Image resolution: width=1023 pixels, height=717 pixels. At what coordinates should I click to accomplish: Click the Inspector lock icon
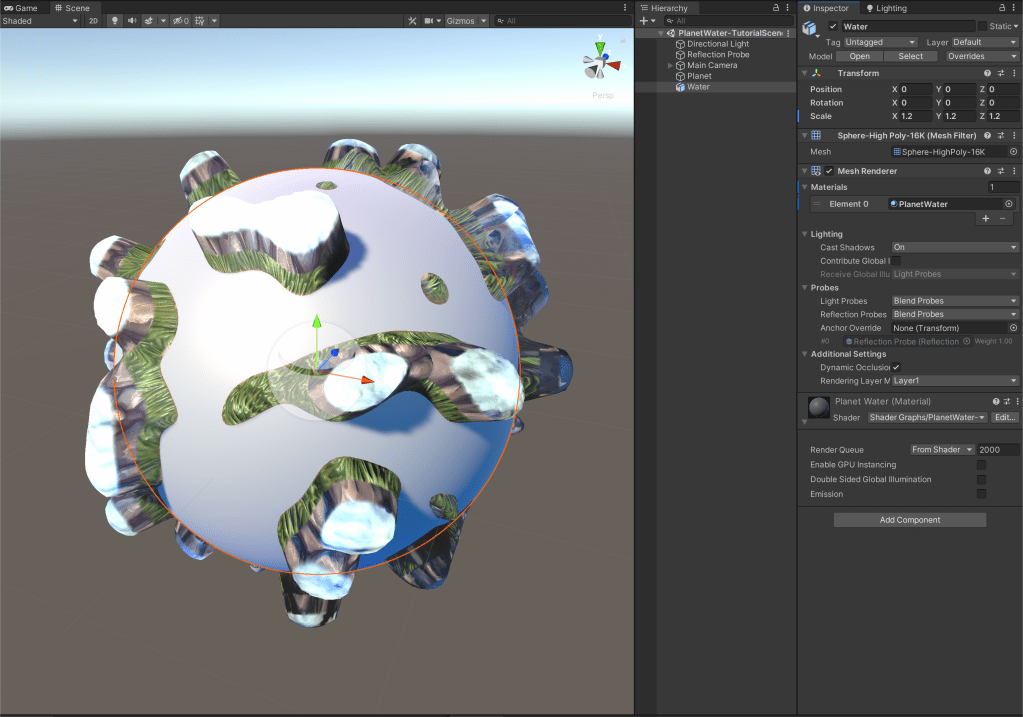click(1001, 8)
